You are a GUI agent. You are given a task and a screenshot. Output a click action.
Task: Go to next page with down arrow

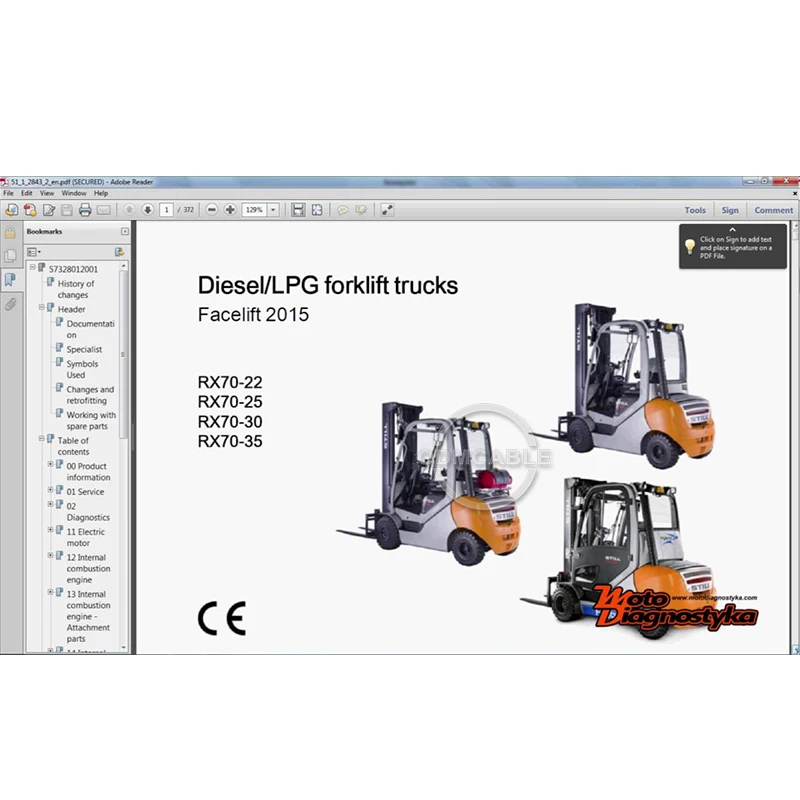tap(147, 210)
